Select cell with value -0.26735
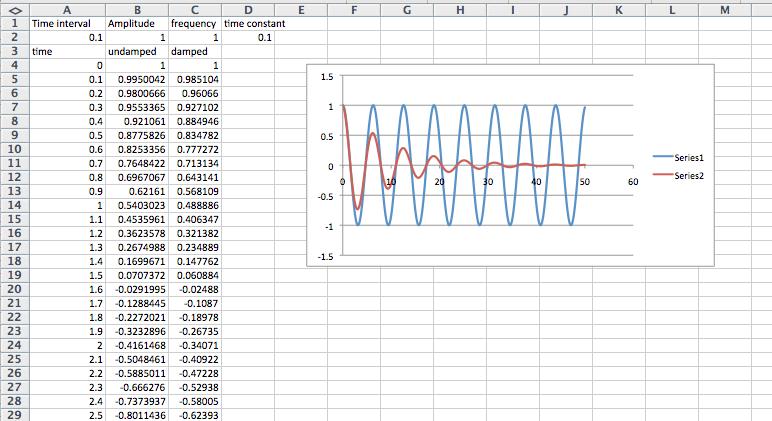This screenshot has height=421, width=772. 195,331
